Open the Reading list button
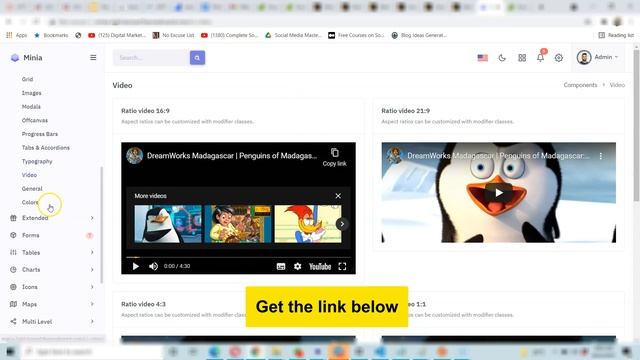 pos(616,35)
